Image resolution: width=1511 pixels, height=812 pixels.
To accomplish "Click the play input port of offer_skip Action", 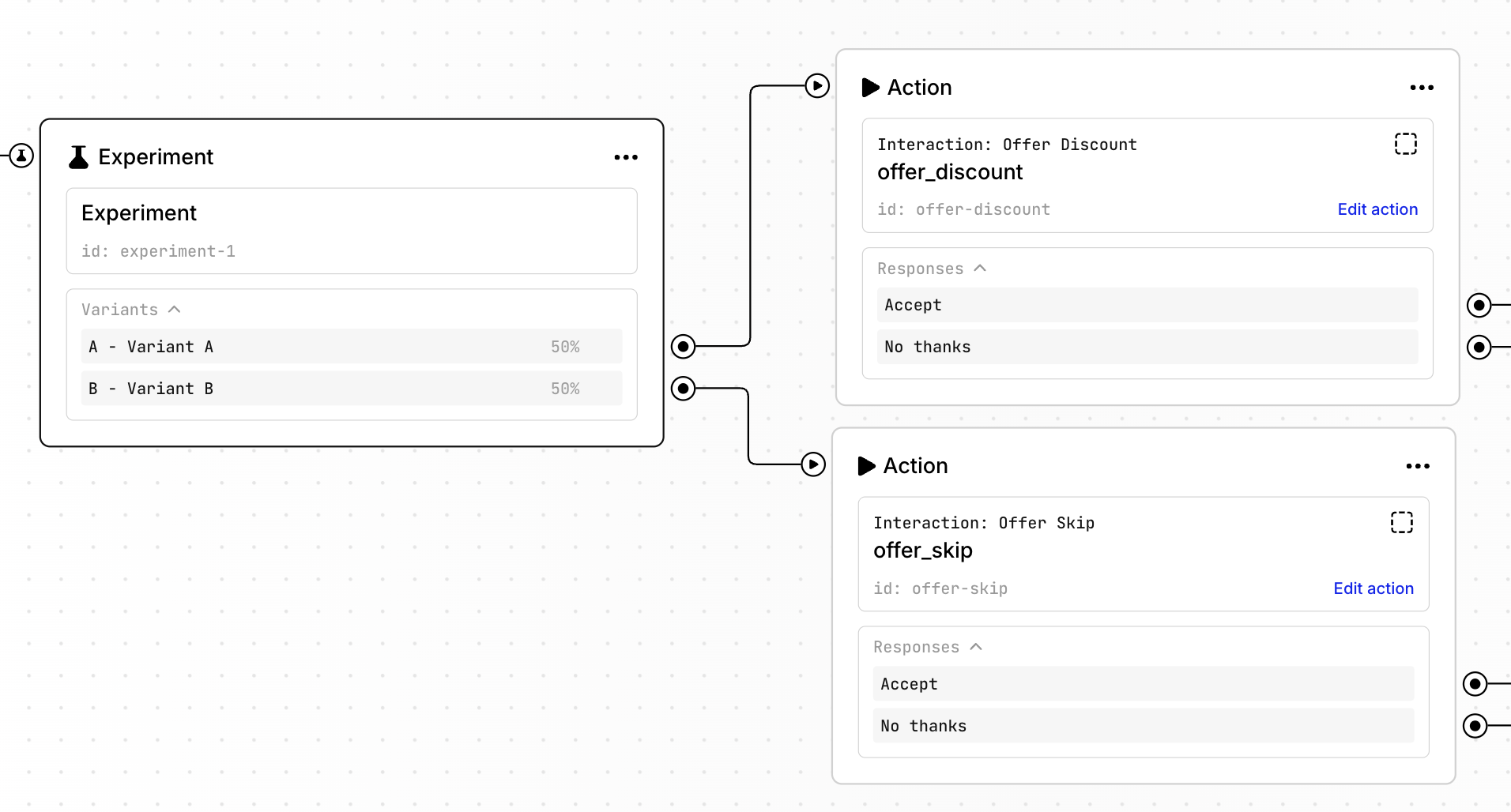I will coord(813,464).
